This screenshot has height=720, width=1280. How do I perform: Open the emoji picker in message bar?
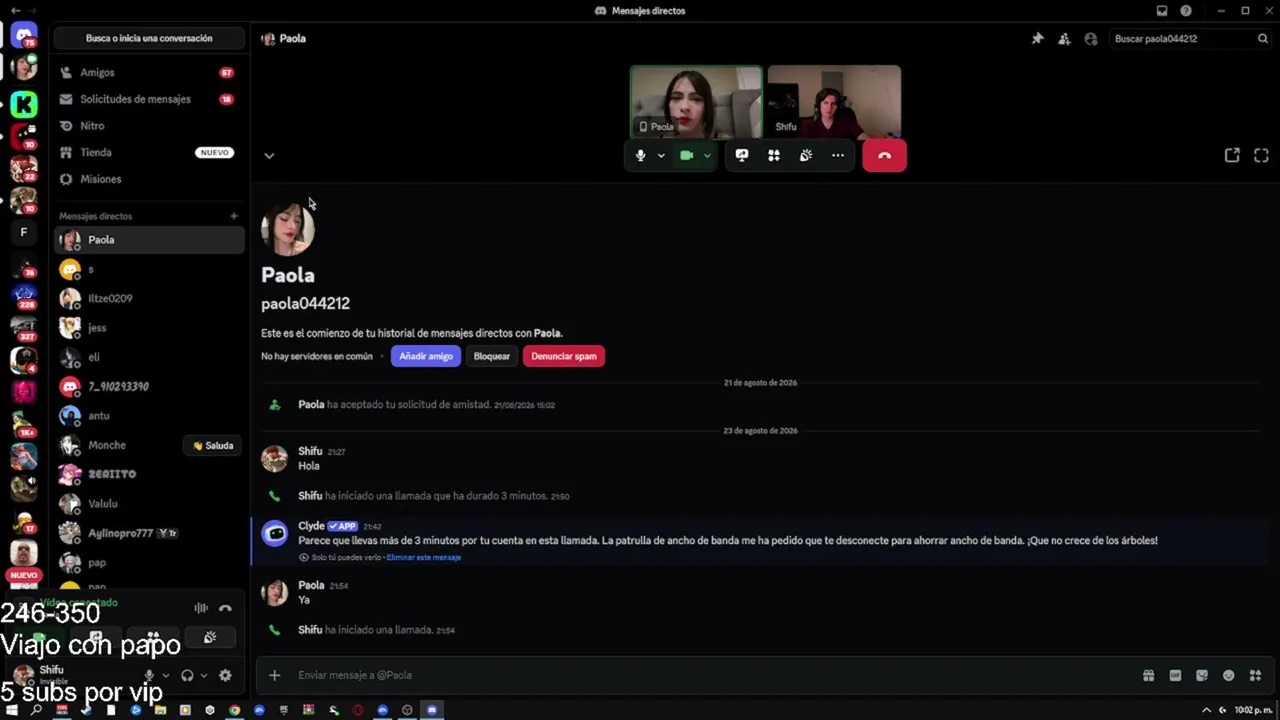1229,675
